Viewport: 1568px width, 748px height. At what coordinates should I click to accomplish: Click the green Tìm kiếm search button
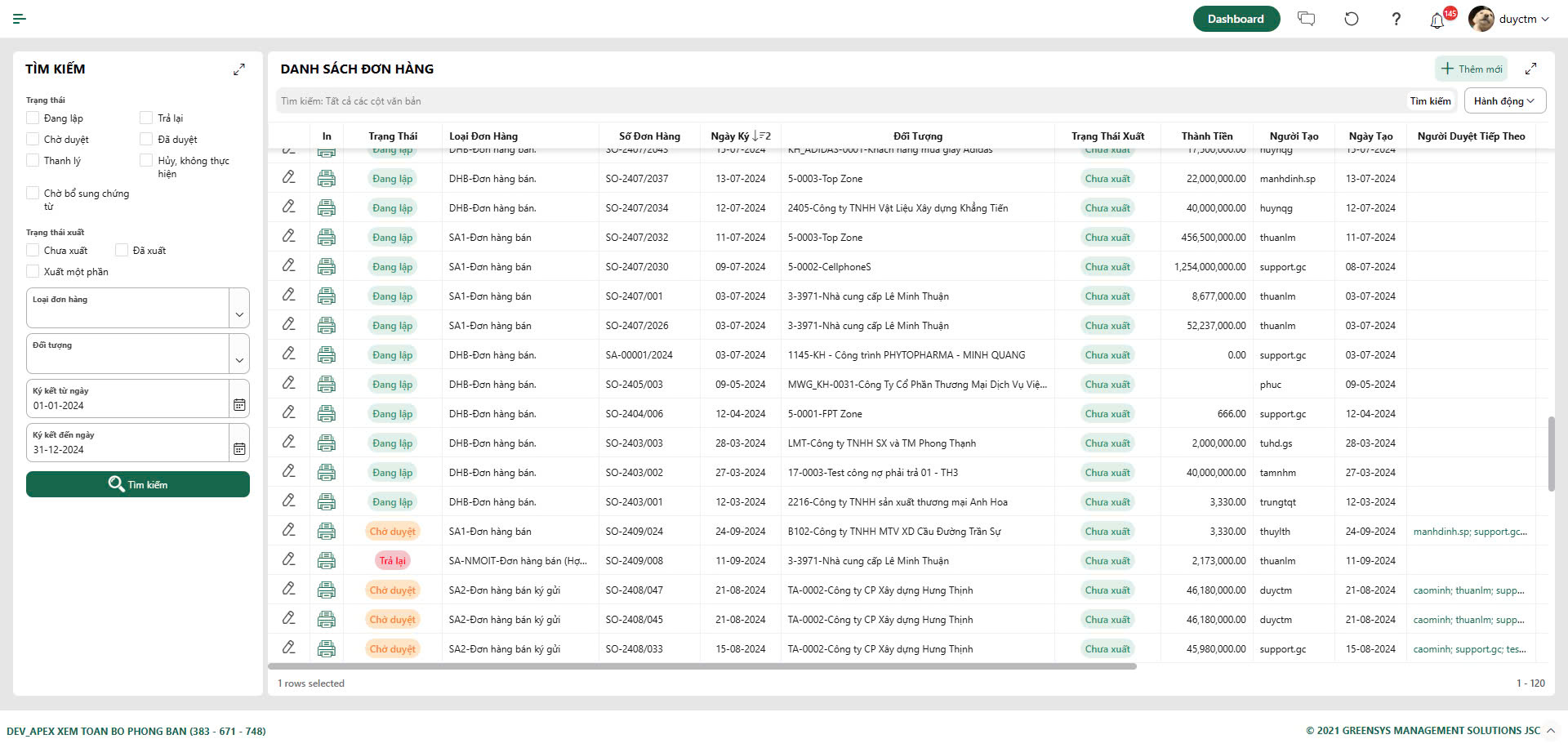click(x=138, y=484)
